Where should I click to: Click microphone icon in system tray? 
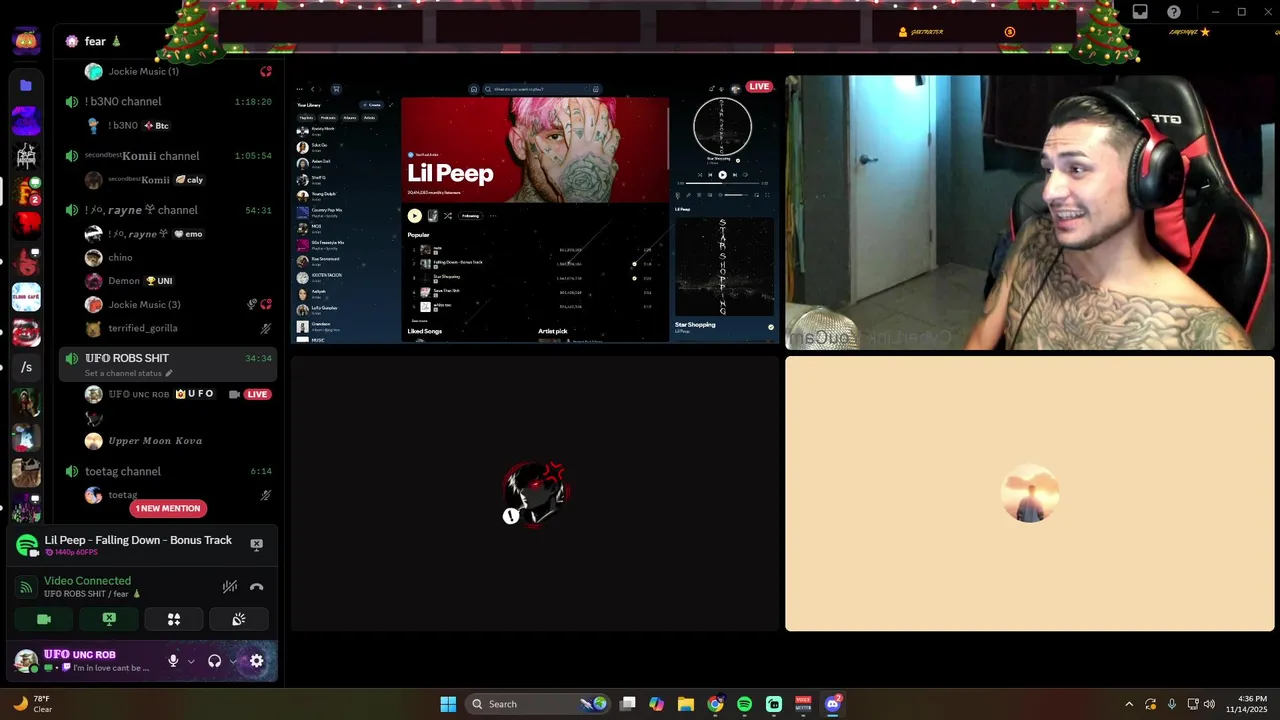[1171, 704]
